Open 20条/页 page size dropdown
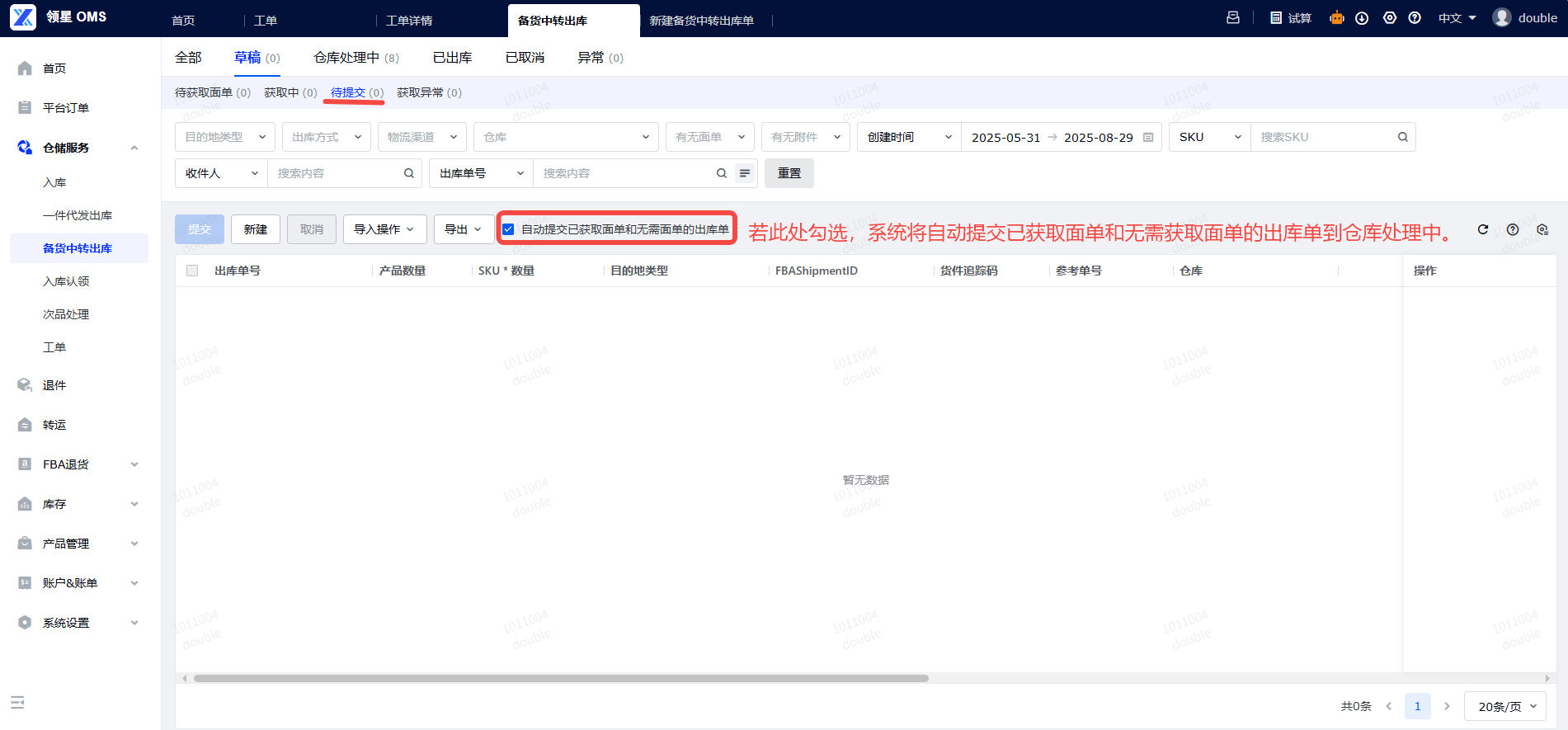The image size is (1568, 730). click(x=1505, y=706)
